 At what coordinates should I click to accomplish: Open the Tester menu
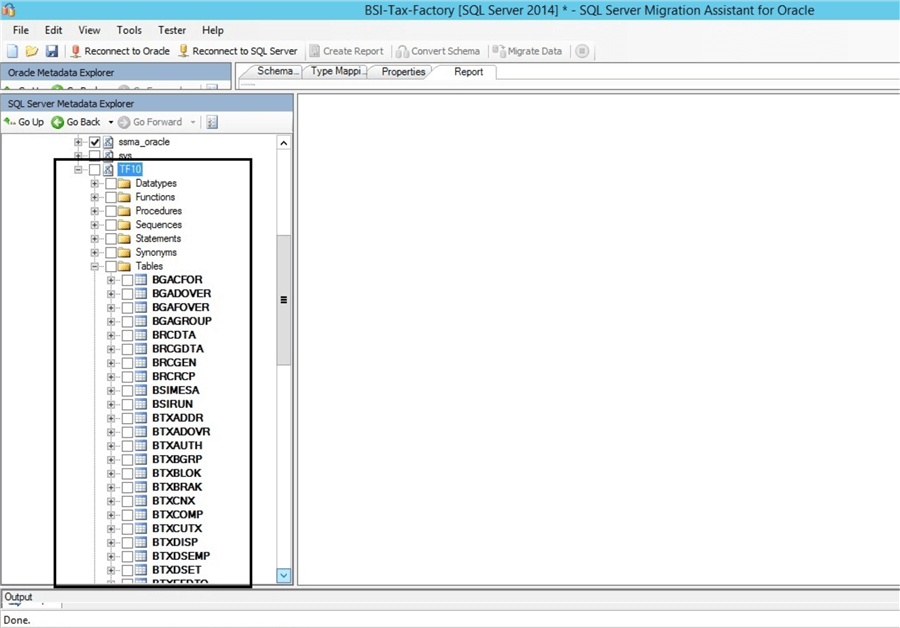tap(172, 30)
